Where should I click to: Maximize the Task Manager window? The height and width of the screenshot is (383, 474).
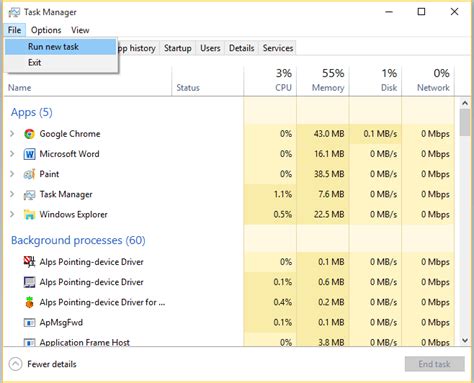(421, 12)
